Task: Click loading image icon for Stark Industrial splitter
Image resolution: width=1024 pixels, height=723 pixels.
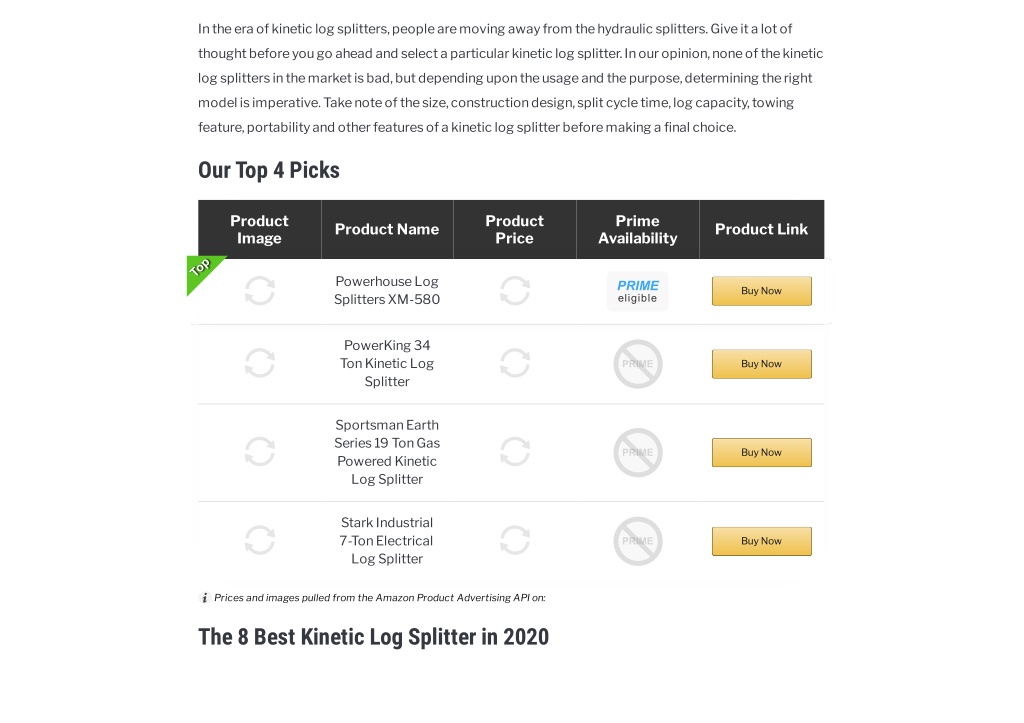Action: click(259, 541)
